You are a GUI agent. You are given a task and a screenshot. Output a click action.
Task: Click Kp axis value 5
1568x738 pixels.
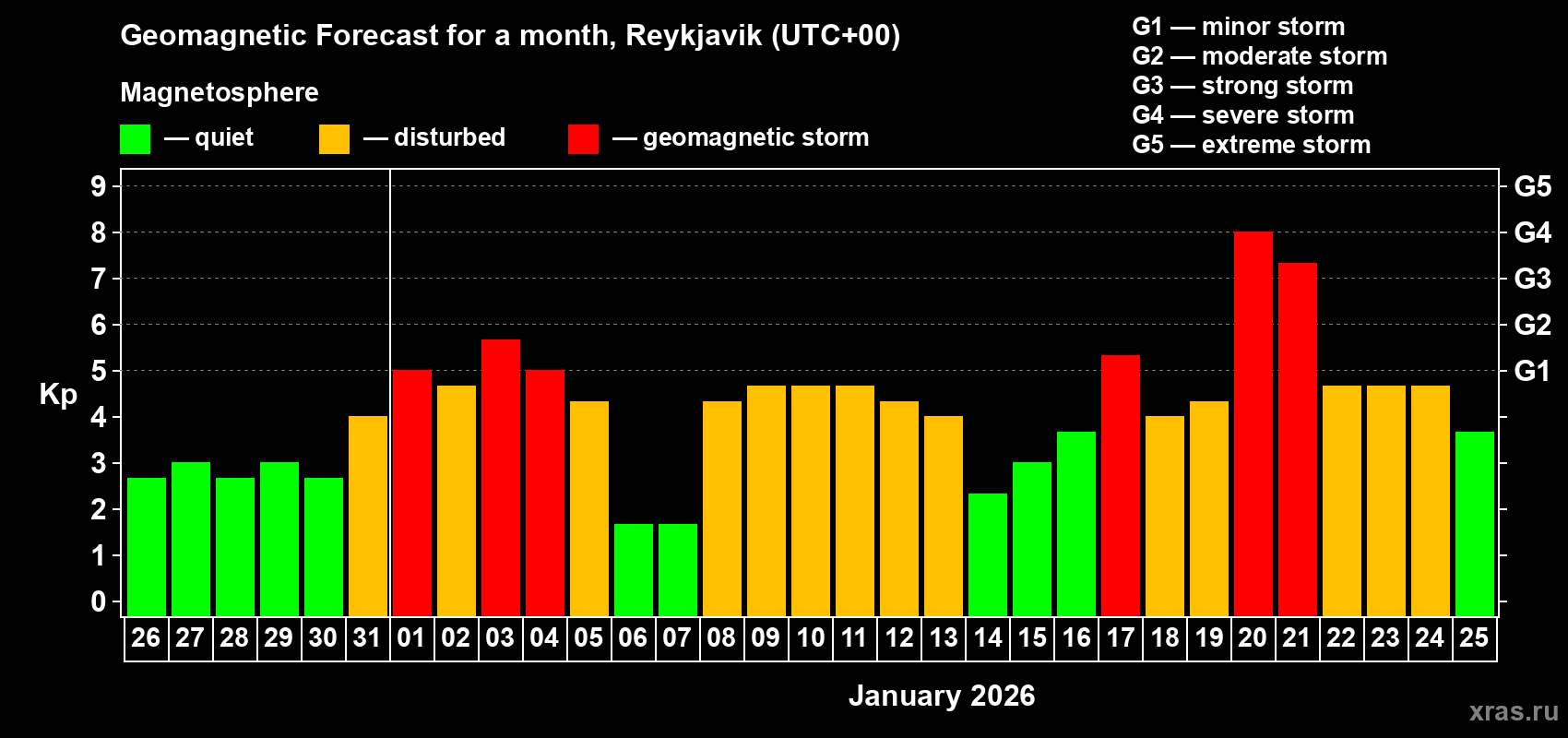point(99,371)
